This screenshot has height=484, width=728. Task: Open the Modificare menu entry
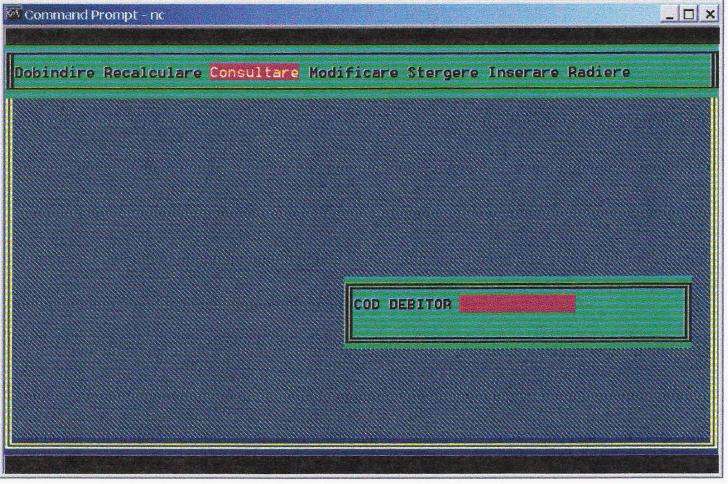point(353,72)
